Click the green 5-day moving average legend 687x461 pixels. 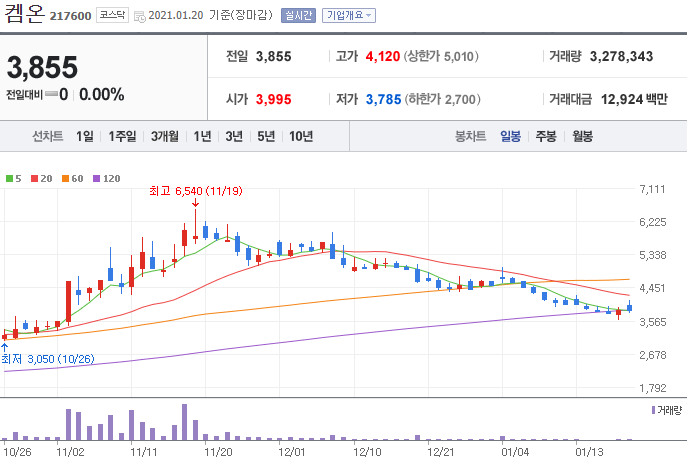click(13, 178)
